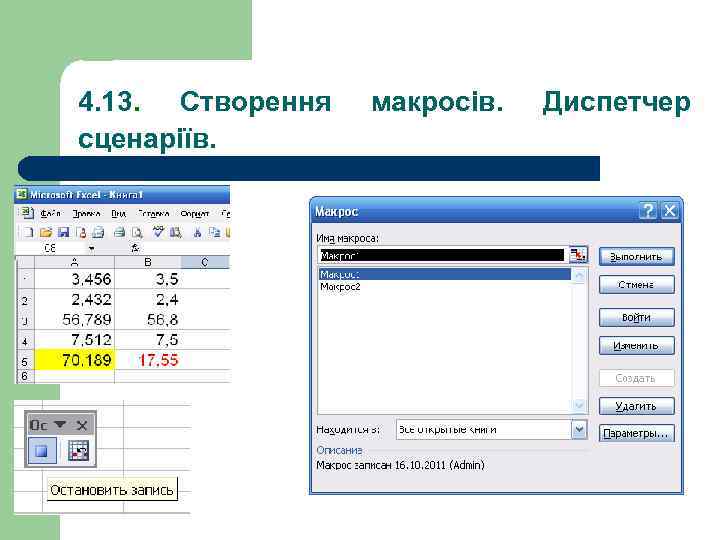Viewport: 720px width, 540px height.
Task: Select row 4 header
Action: 25,340
